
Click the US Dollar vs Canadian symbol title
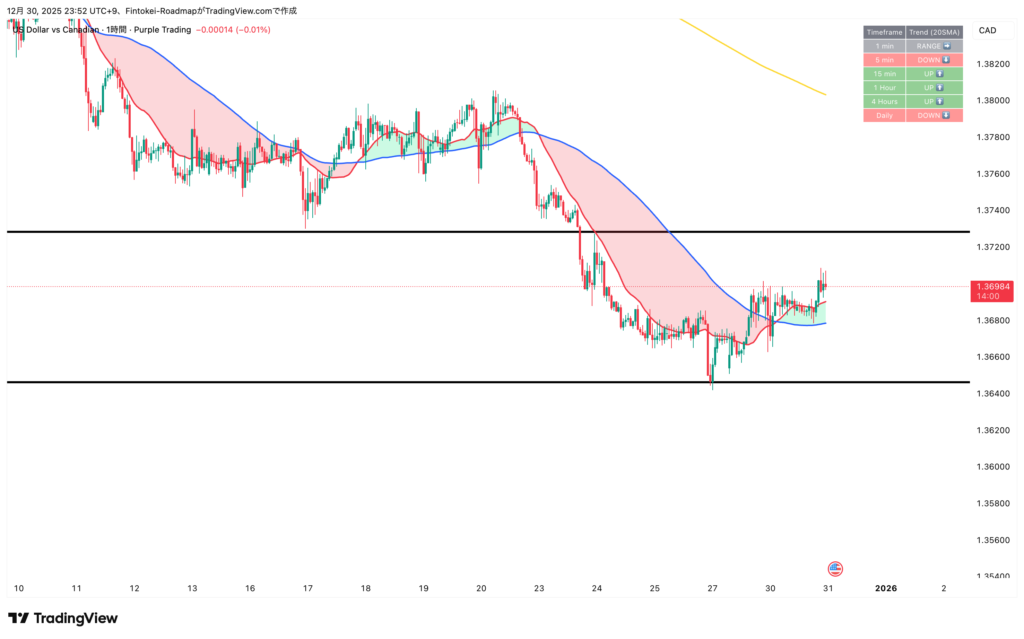tap(56, 30)
